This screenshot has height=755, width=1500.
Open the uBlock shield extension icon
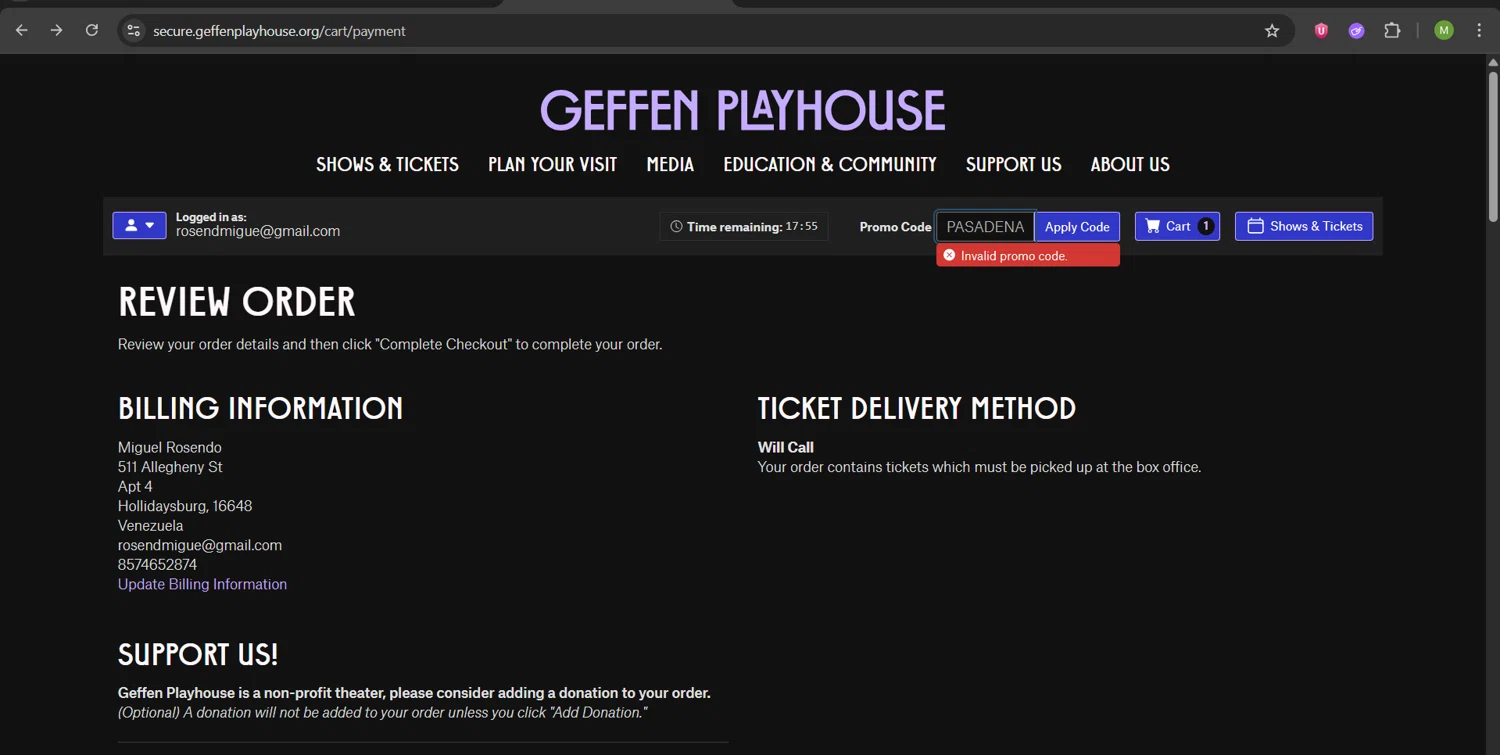click(1321, 31)
